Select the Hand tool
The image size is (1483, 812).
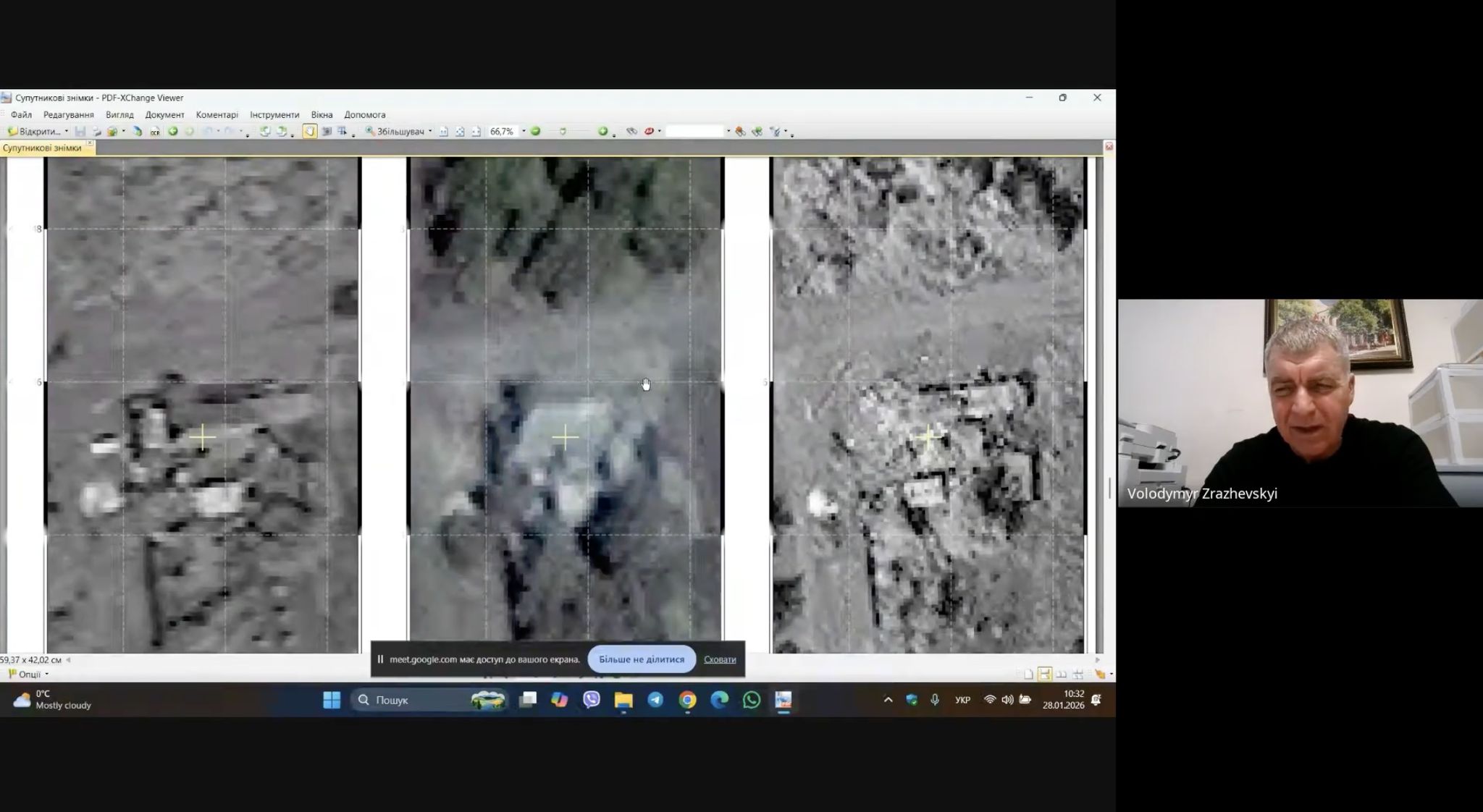[x=310, y=132]
